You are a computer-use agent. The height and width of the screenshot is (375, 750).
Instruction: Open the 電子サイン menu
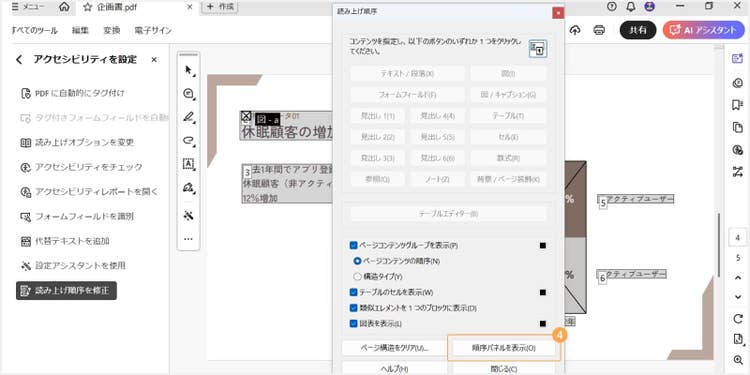(153, 30)
